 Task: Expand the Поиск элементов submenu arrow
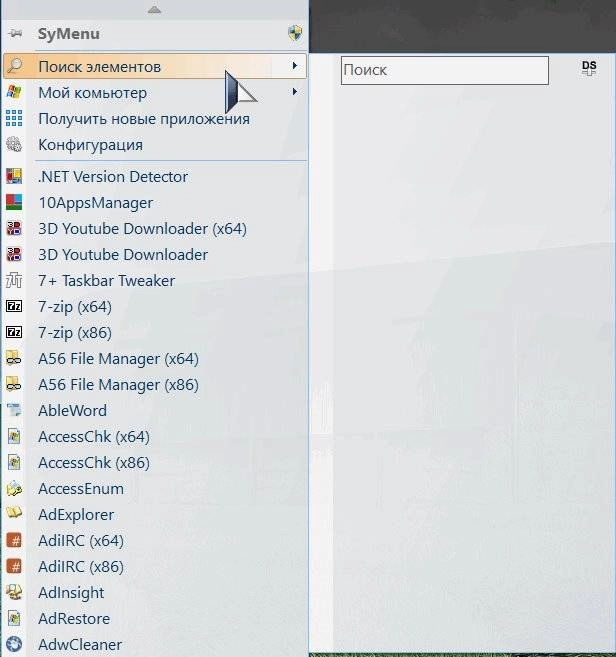(295, 66)
